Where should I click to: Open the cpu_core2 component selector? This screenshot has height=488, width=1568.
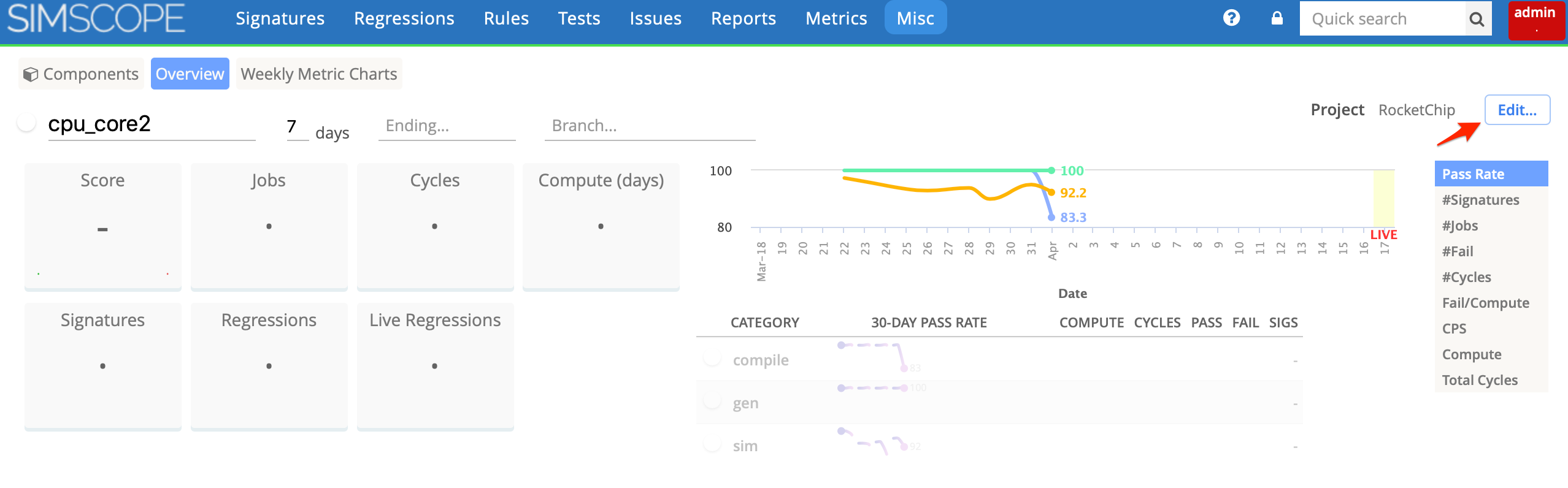[x=152, y=124]
